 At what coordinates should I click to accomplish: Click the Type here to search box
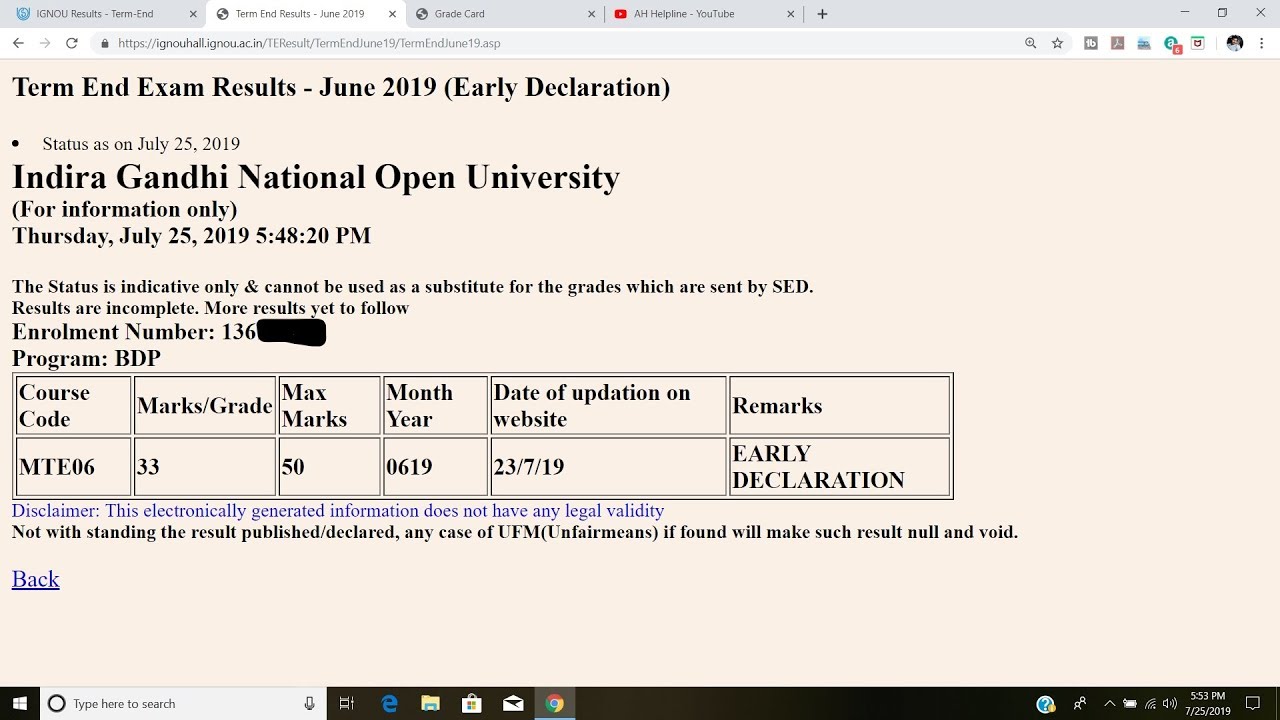(x=183, y=703)
